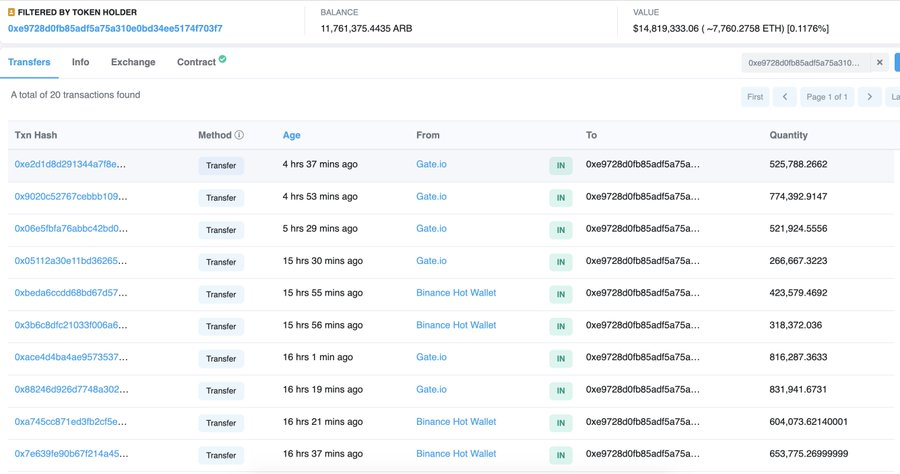Open transaction hash 0xe2d1d8d291344a7f8e
The height and width of the screenshot is (474, 900).
coord(70,164)
